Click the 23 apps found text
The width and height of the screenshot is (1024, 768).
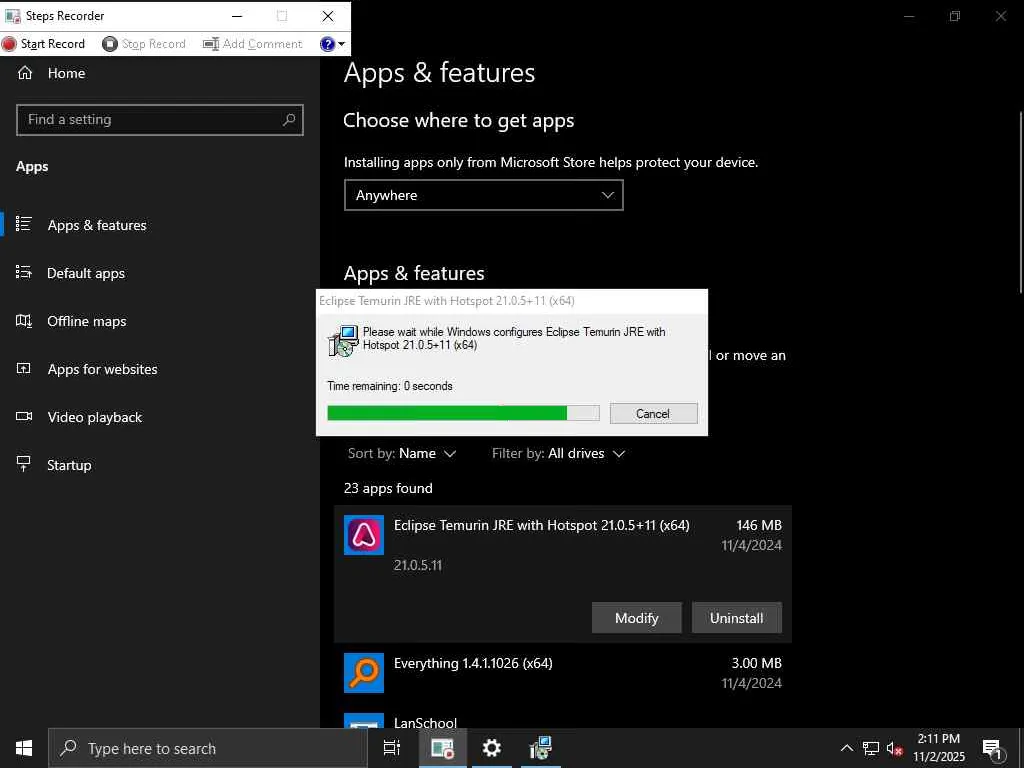pos(388,488)
